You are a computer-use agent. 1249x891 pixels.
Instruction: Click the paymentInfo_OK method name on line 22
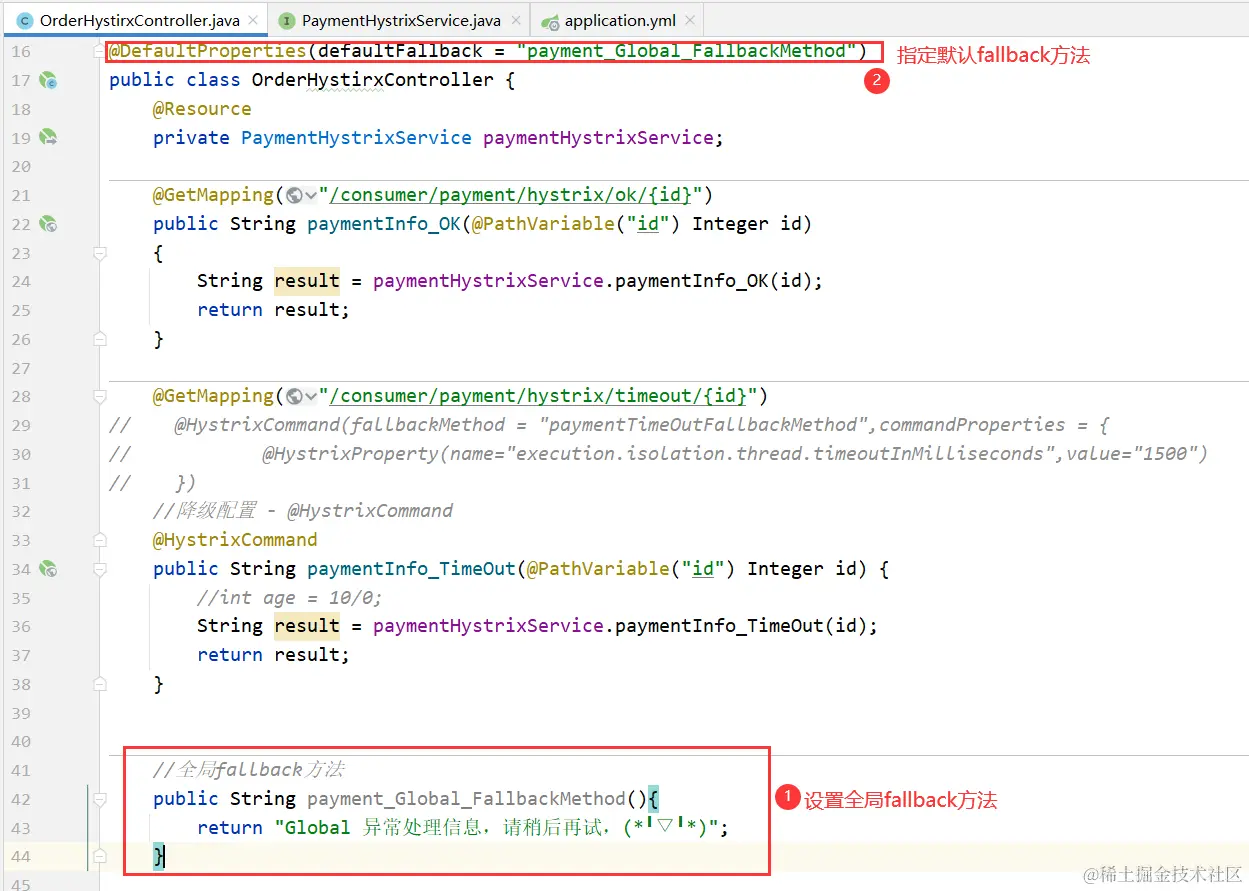tap(384, 224)
